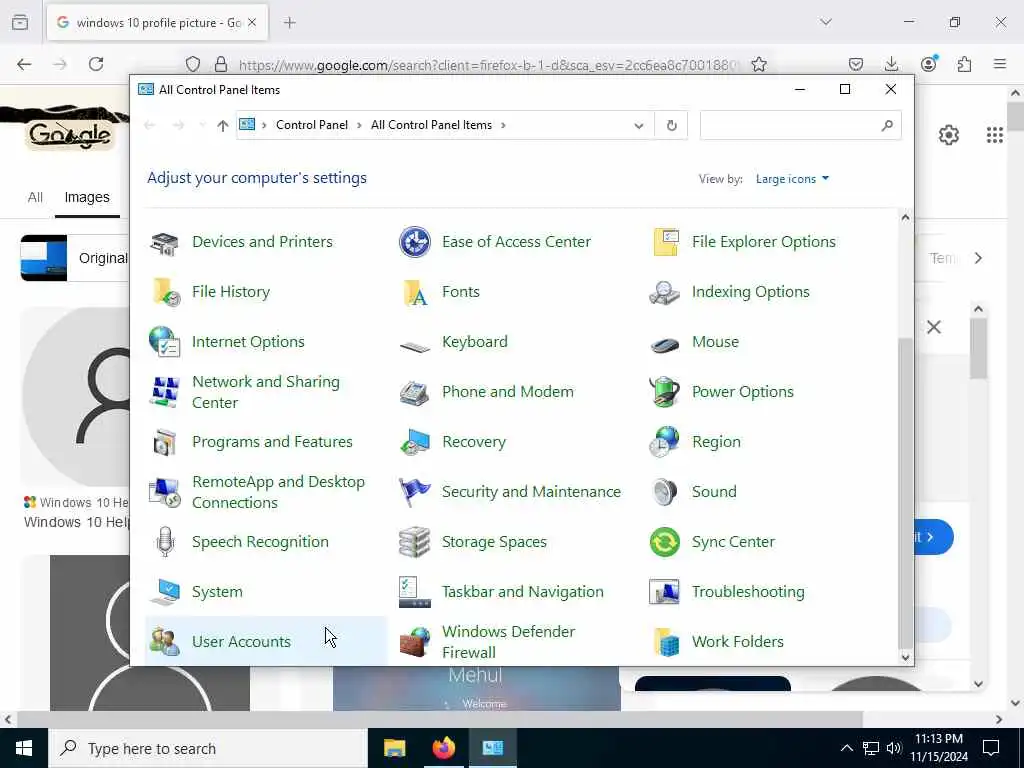The width and height of the screenshot is (1024, 768).
Task: Expand chevron after Control Panel breadcrumb
Action: pos(359,125)
